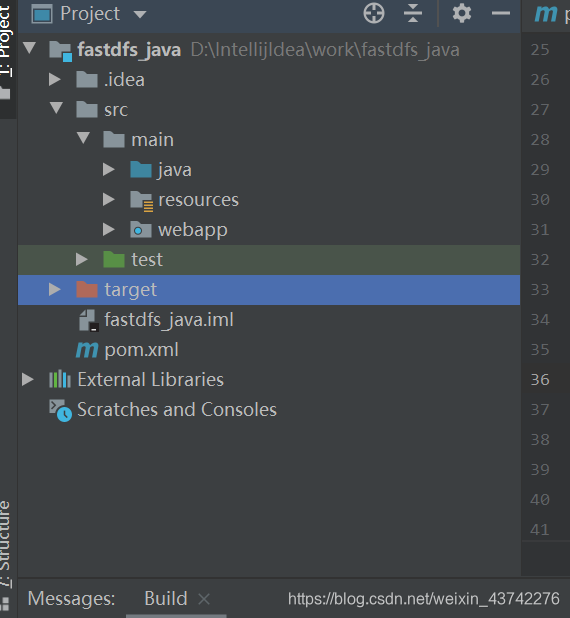Select the .idea folder label
The height and width of the screenshot is (618, 570).
click(124, 80)
